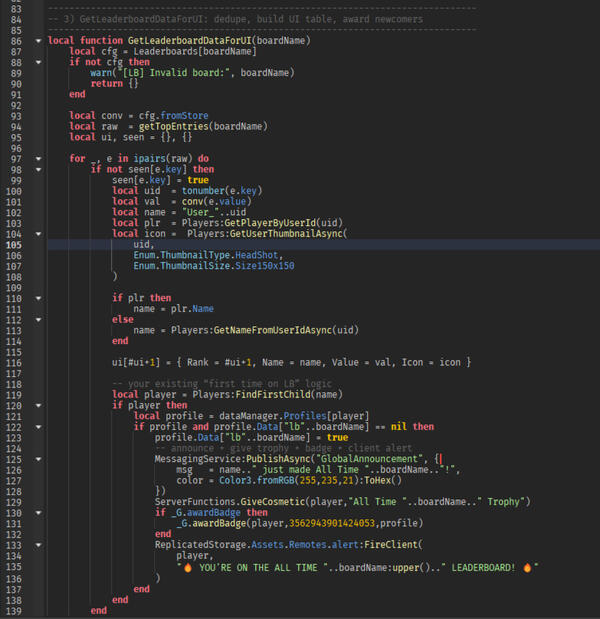Click 'nil then' on line 122
This screenshot has width=600, height=619.
click(412, 427)
